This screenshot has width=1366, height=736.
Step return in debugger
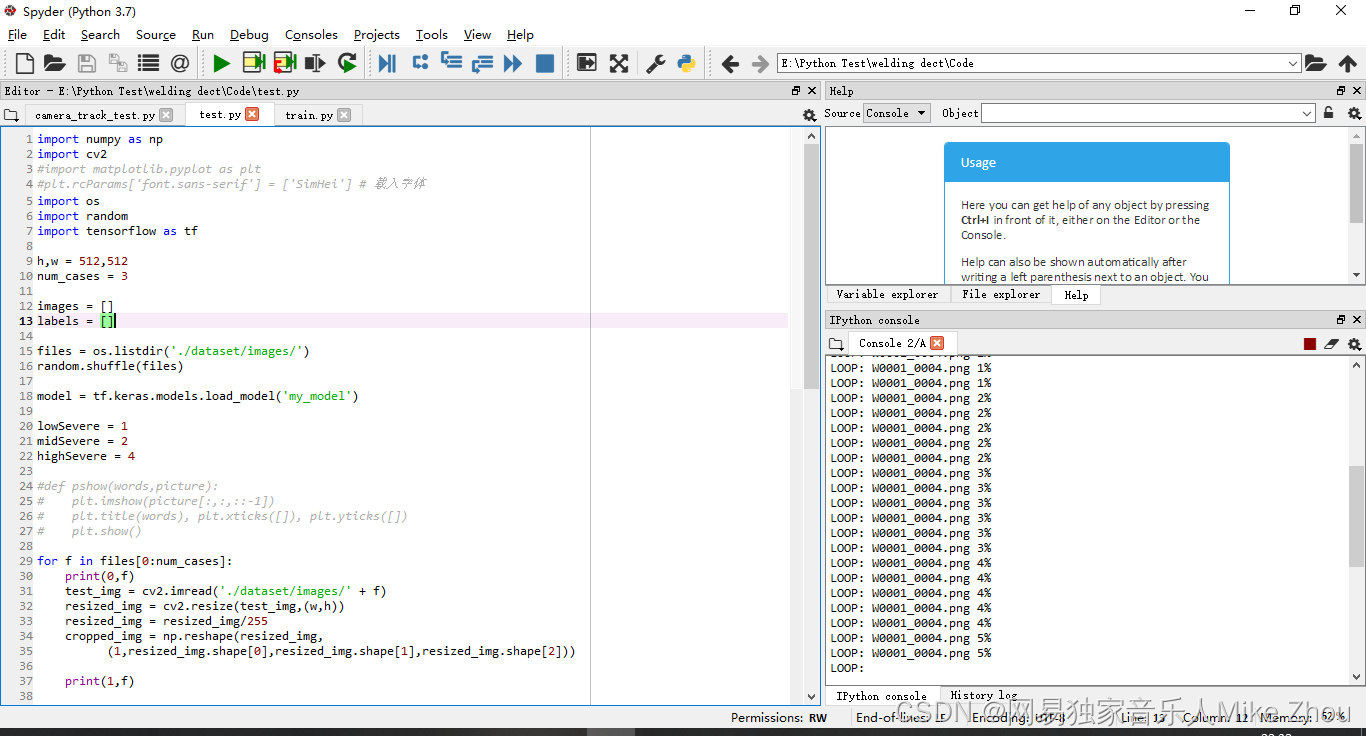click(x=482, y=63)
